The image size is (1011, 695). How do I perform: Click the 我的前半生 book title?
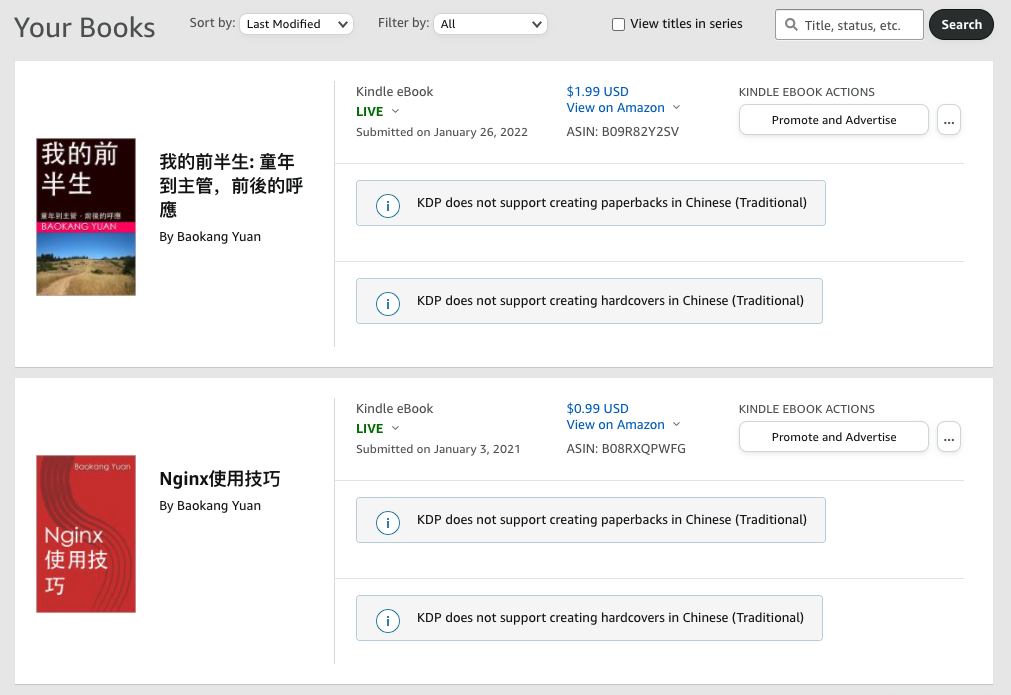coord(231,186)
